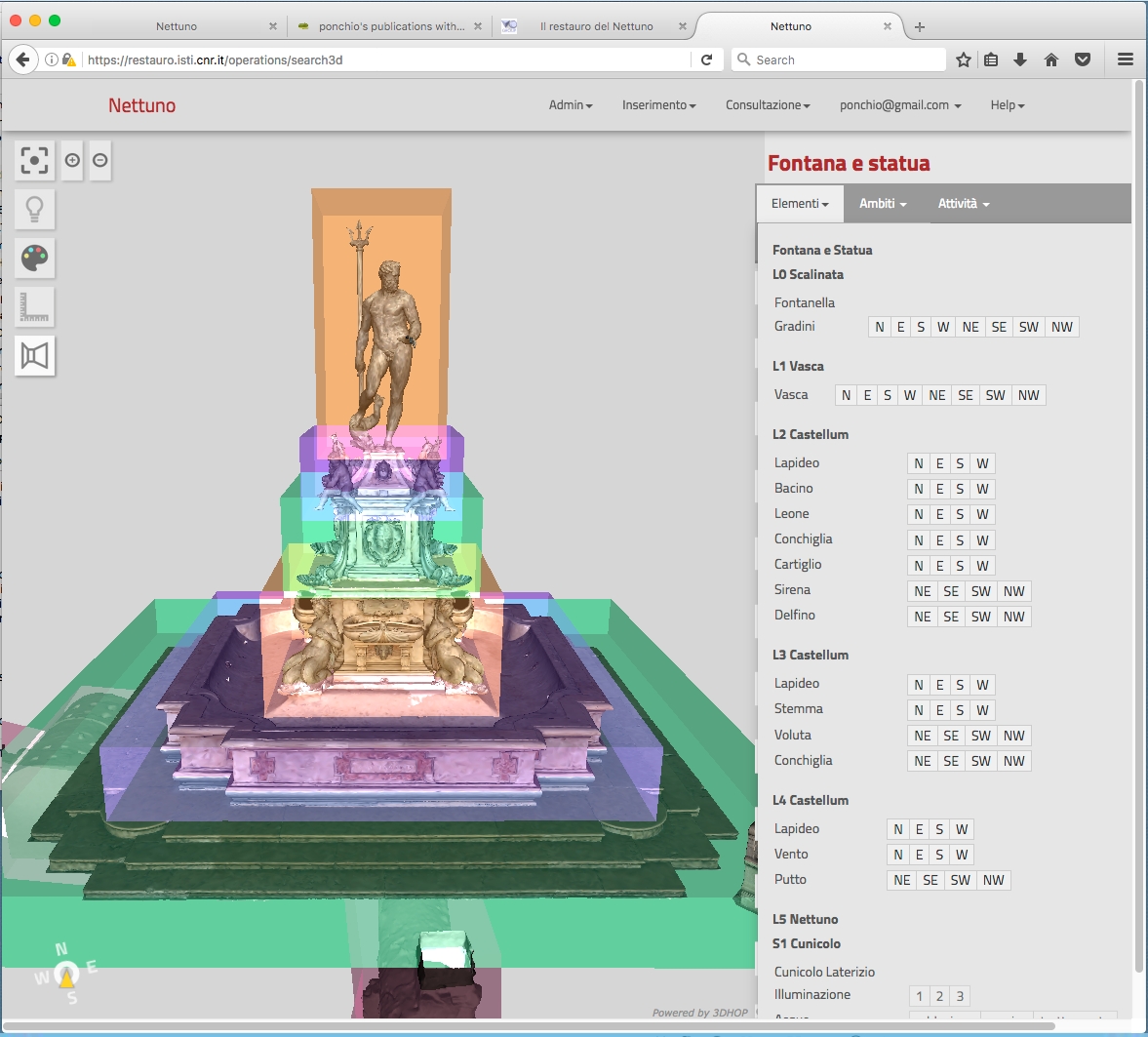Image resolution: width=1148 pixels, height=1037 pixels.
Task: Close the 'Il restauro del Nettuno' tab
Action: click(x=683, y=26)
